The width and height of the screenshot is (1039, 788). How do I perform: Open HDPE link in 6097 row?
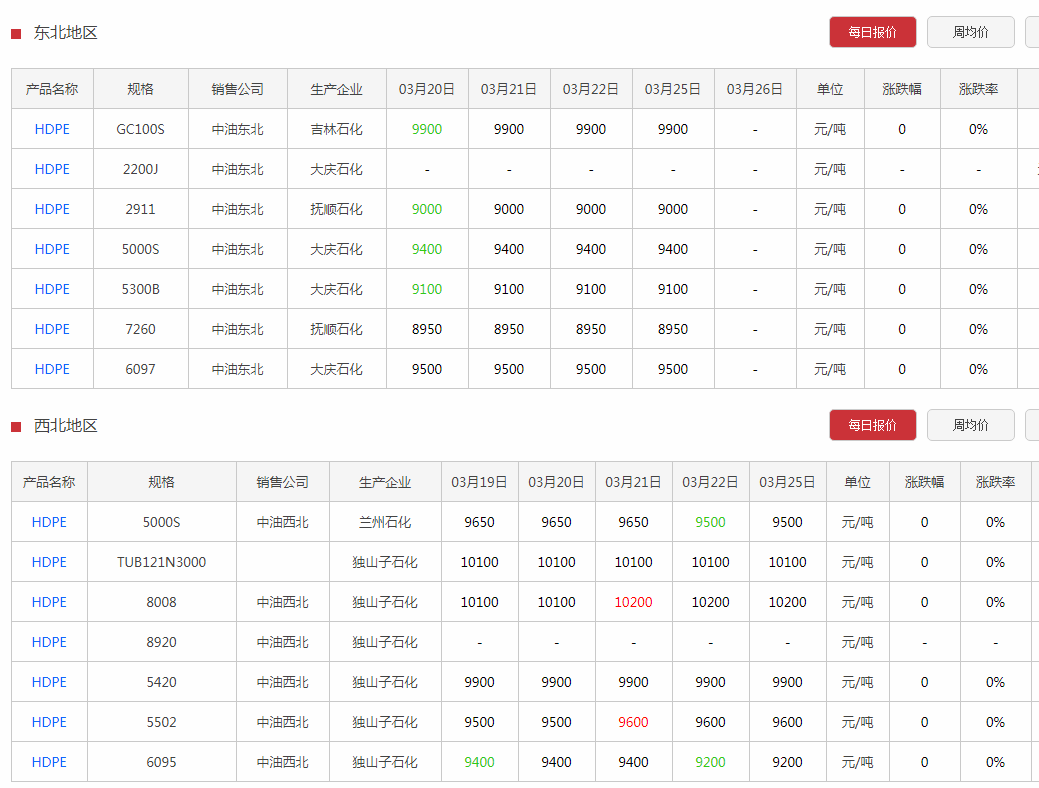(52, 369)
